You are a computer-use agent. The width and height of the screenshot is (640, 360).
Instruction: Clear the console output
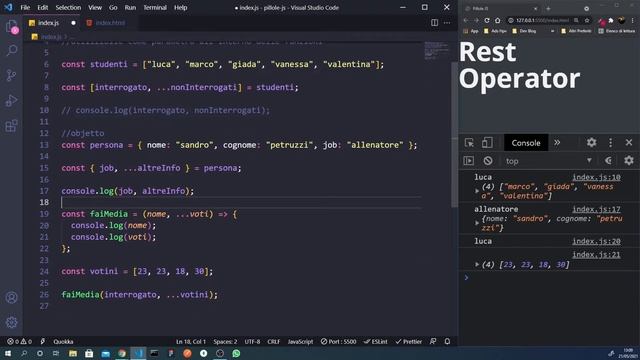click(x=488, y=161)
